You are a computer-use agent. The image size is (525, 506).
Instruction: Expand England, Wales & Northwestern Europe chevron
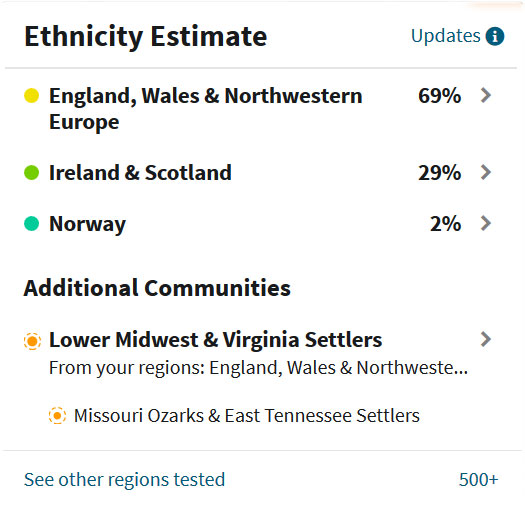click(485, 95)
